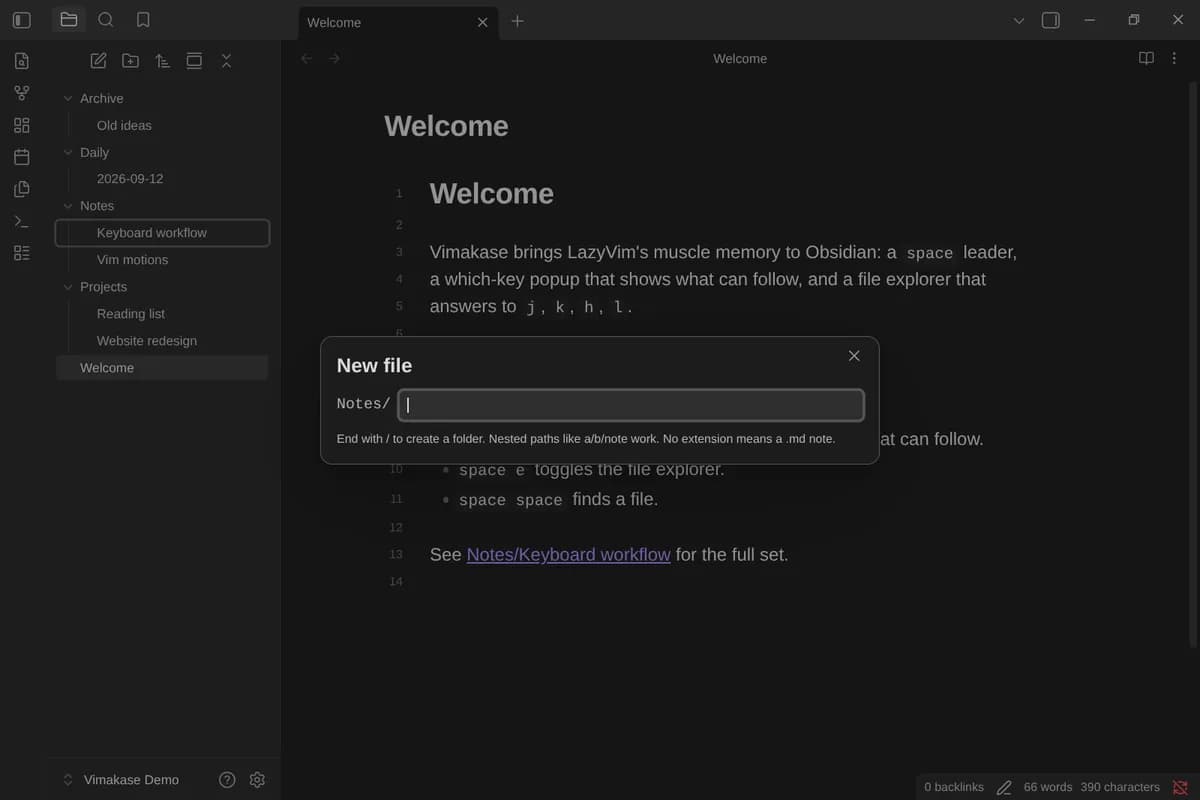Follow the Notes/Keyboard workflow link
Viewport: 1200px width, 800px height.
pos(568,554)
